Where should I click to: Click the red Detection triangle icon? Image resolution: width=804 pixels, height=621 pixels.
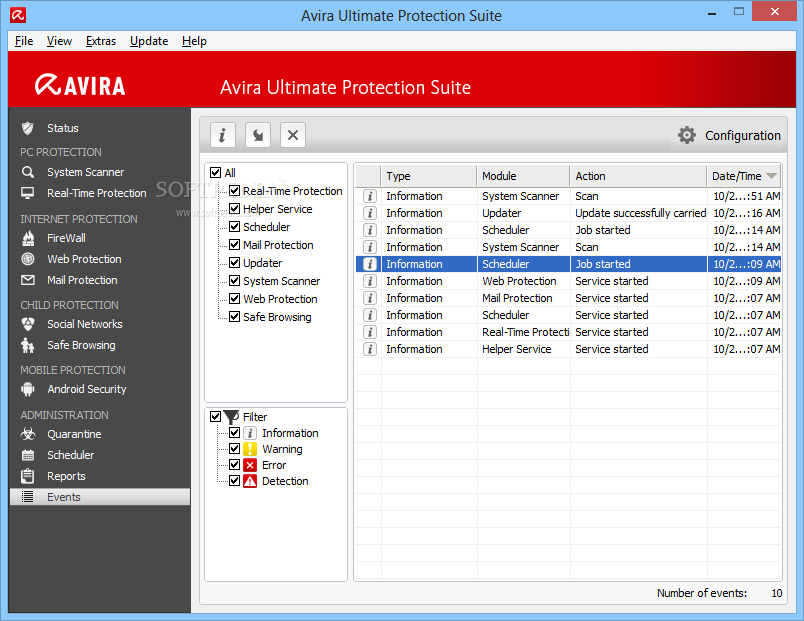click(250, 481)
